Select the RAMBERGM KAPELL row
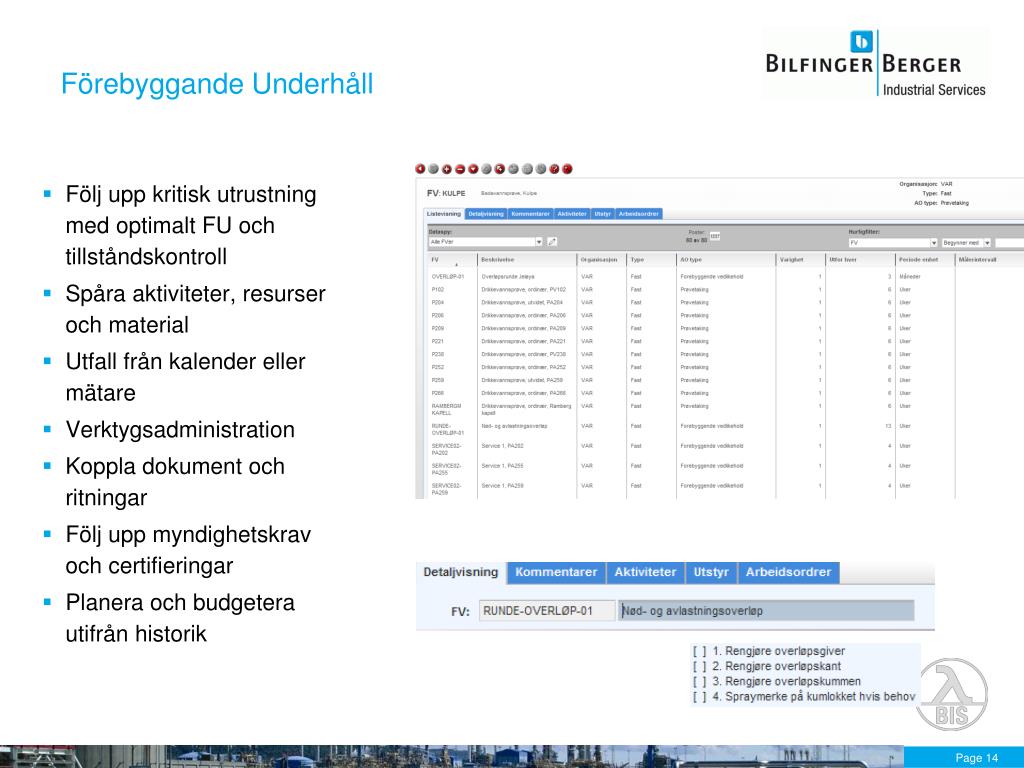Viewport: 1024px width, 768px height. [725, 409]
